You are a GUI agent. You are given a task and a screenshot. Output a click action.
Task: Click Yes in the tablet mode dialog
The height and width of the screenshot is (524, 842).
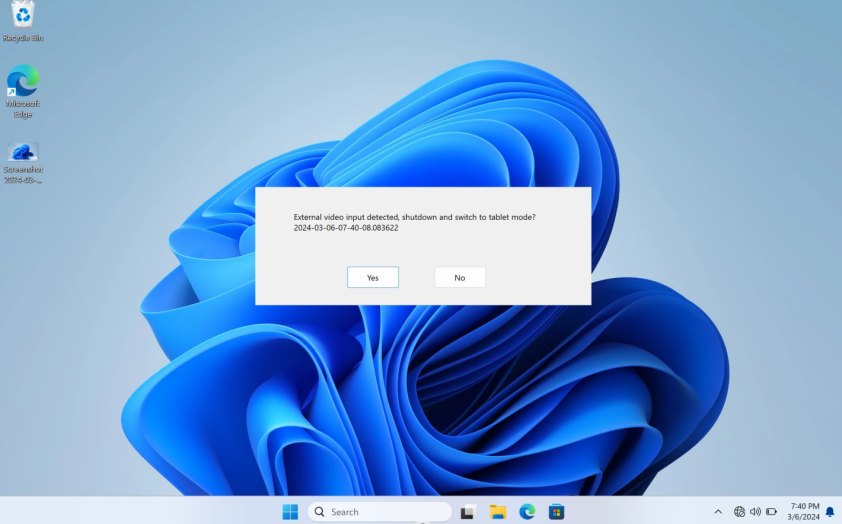pyautogui.click(x=372, y=277)
